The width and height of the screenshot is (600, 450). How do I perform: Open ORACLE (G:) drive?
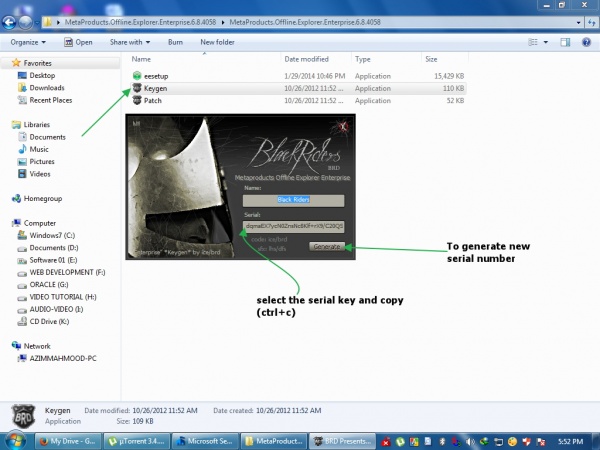click(x=49, y=284)
